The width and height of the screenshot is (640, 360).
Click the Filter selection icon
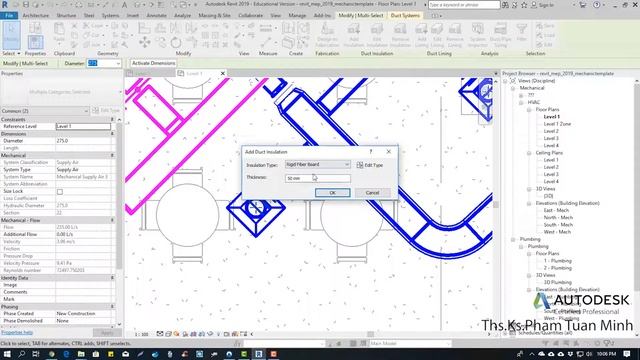pyautogui.click(x=522, y=33)
